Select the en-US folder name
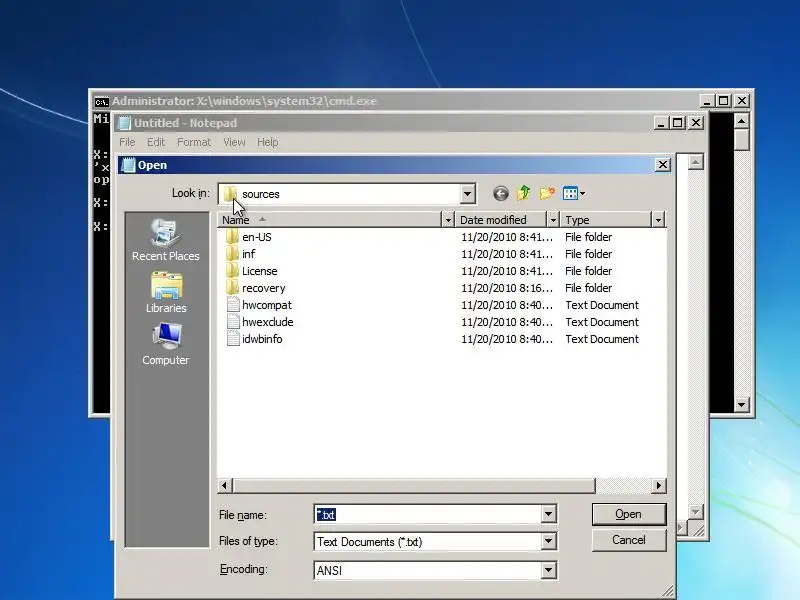This screenshot has height=600, width=800. (x=257, y=237)
